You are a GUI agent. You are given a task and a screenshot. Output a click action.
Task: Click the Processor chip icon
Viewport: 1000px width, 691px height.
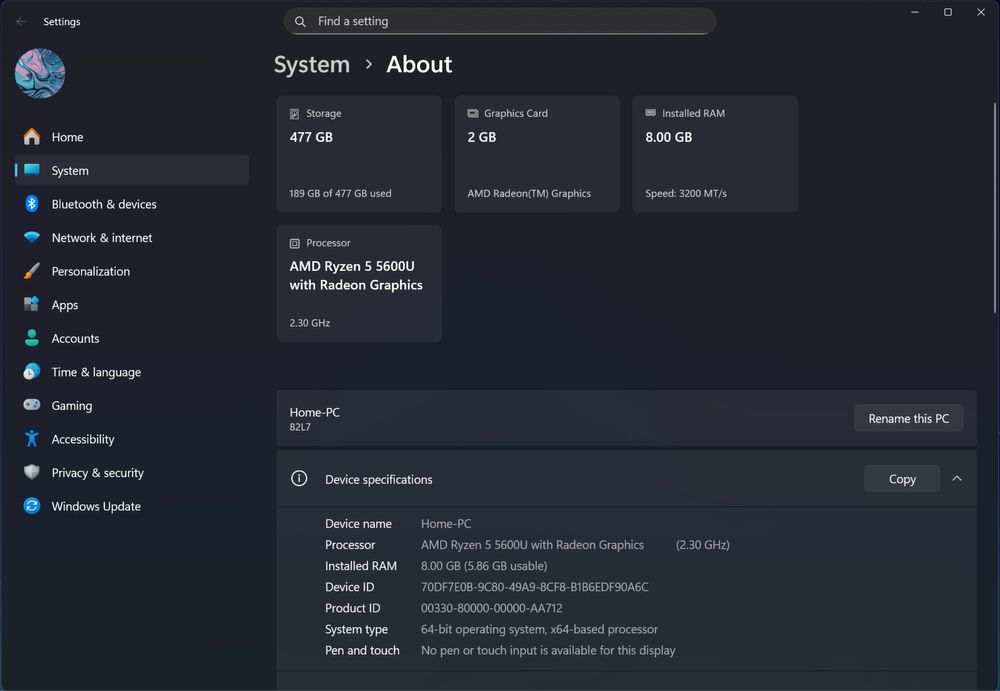point(294,243)
